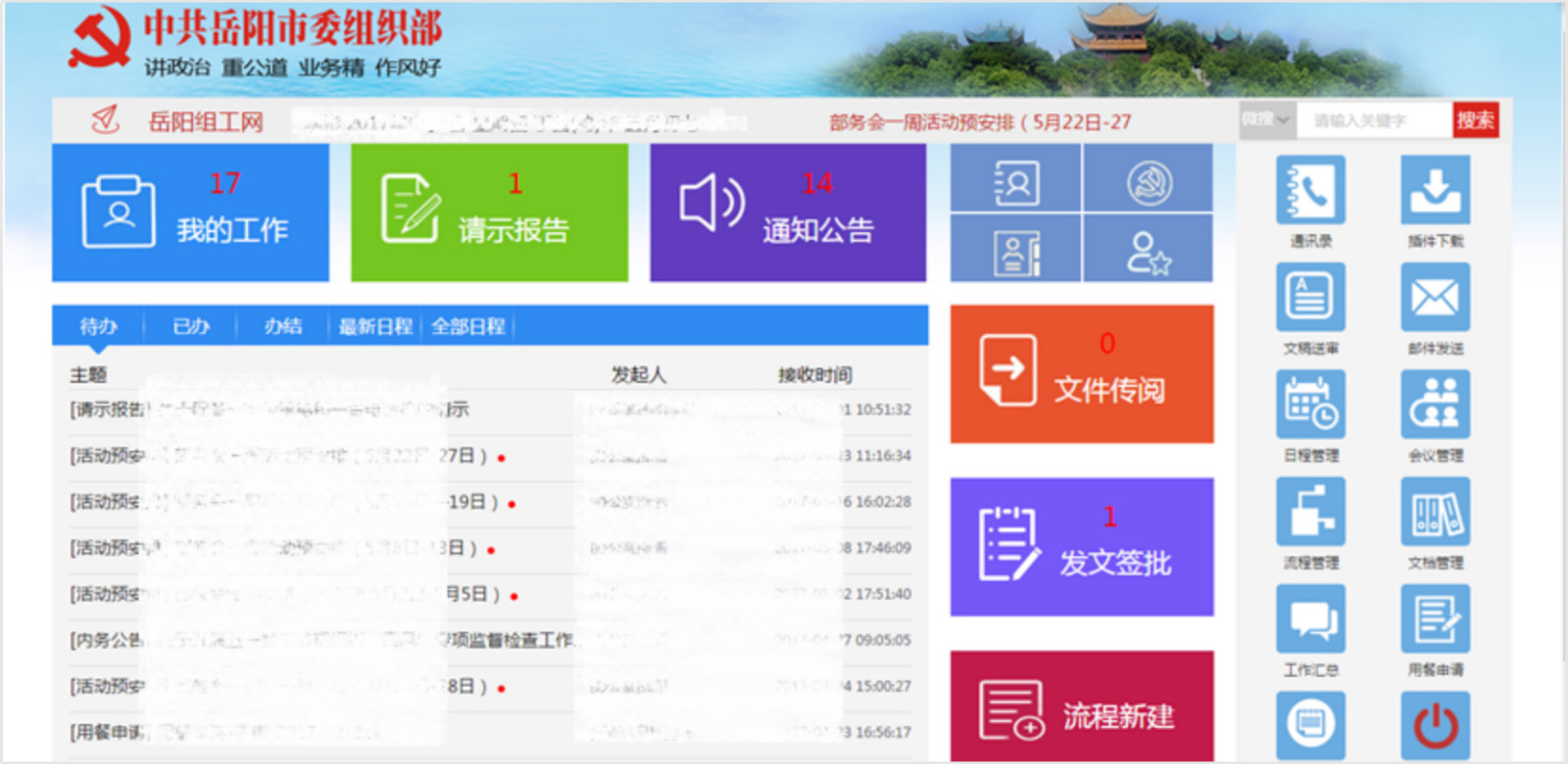Open the 流程管理 workflow icon
The image size is (1568, 764).
pos(1310,511)
